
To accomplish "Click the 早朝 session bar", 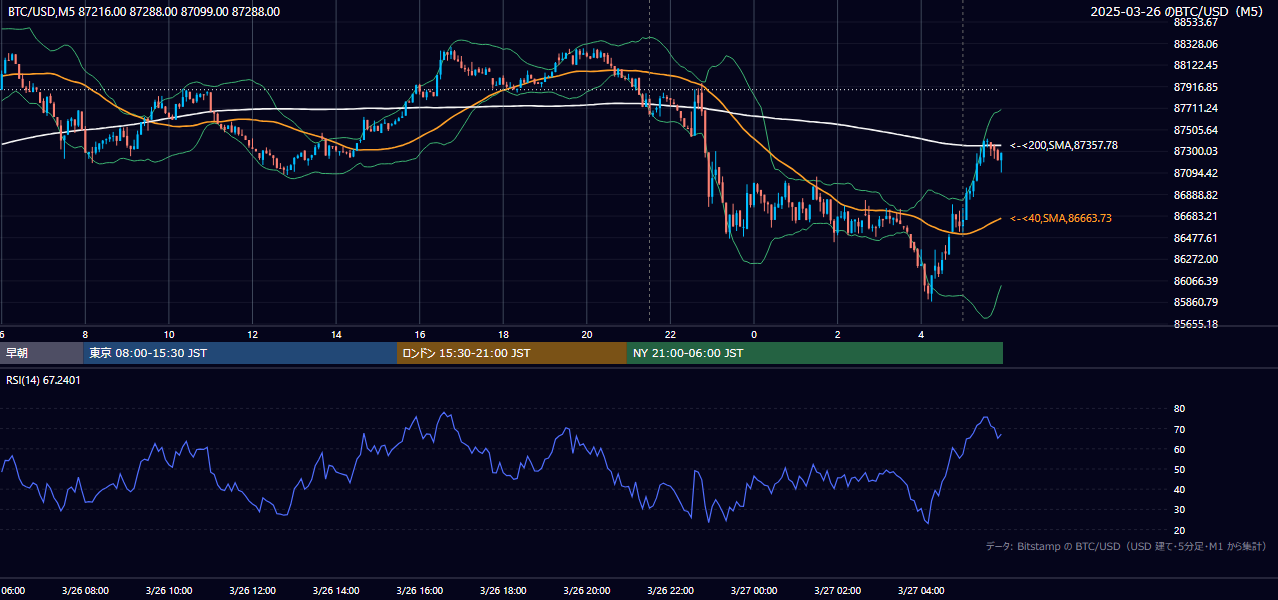I will 41,353.
